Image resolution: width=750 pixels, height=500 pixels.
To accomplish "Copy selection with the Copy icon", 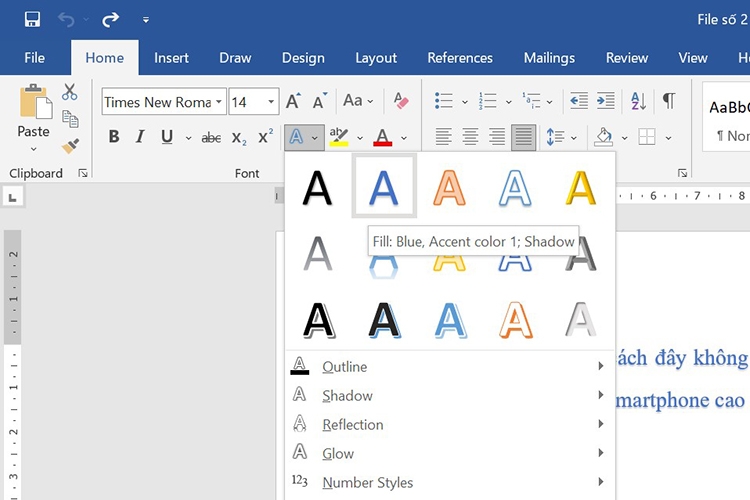I will pos(70,119).
